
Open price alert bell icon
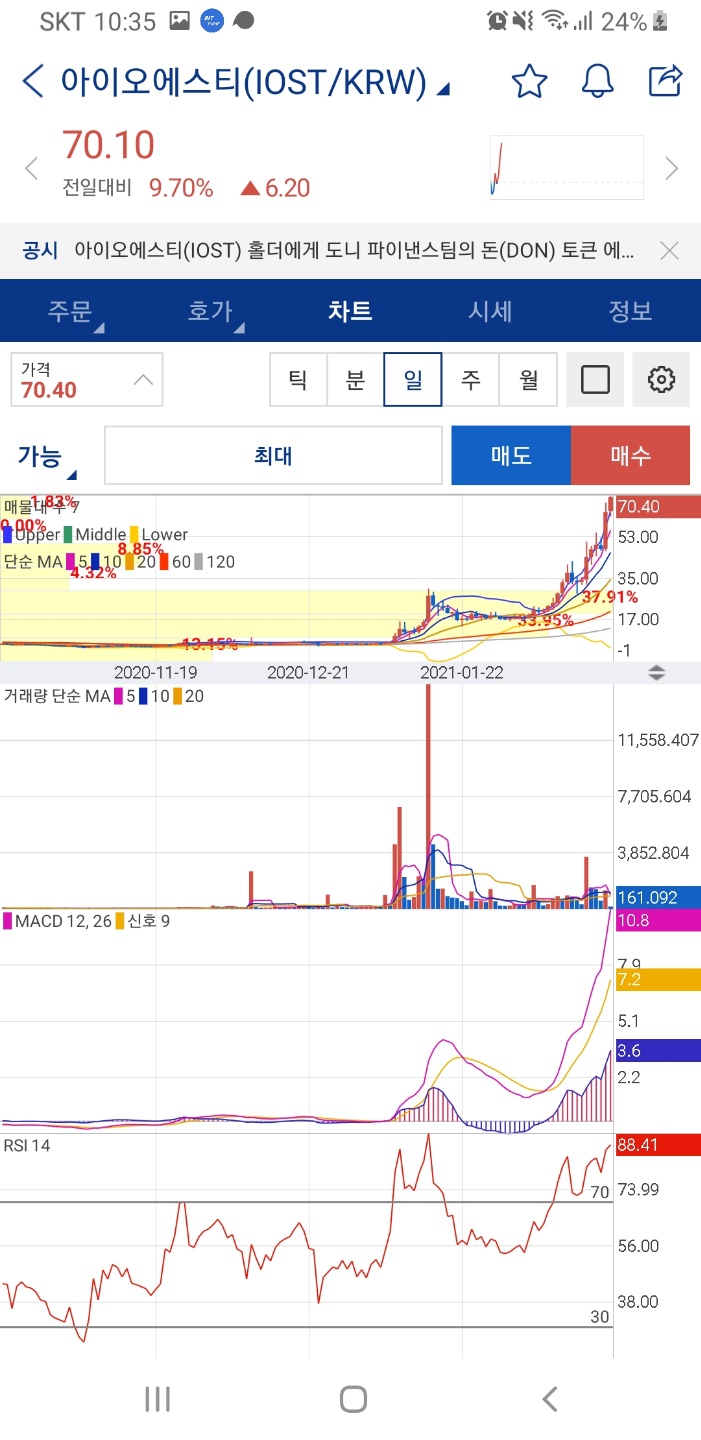point(597,81)
